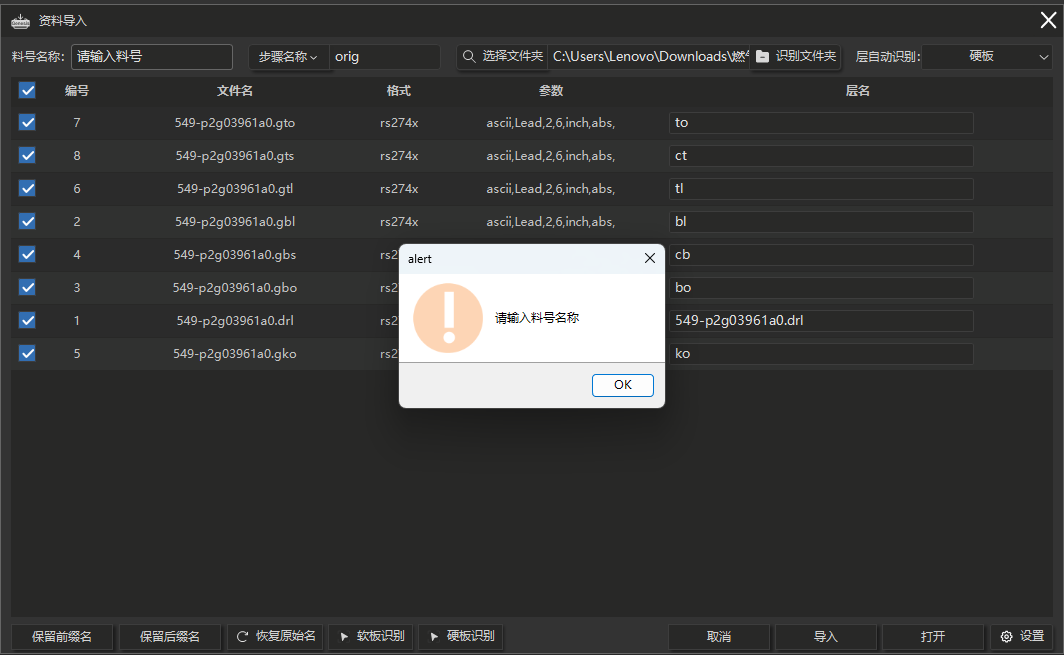Click the arrow icon on 软板识别

click(x=344, y=637)
